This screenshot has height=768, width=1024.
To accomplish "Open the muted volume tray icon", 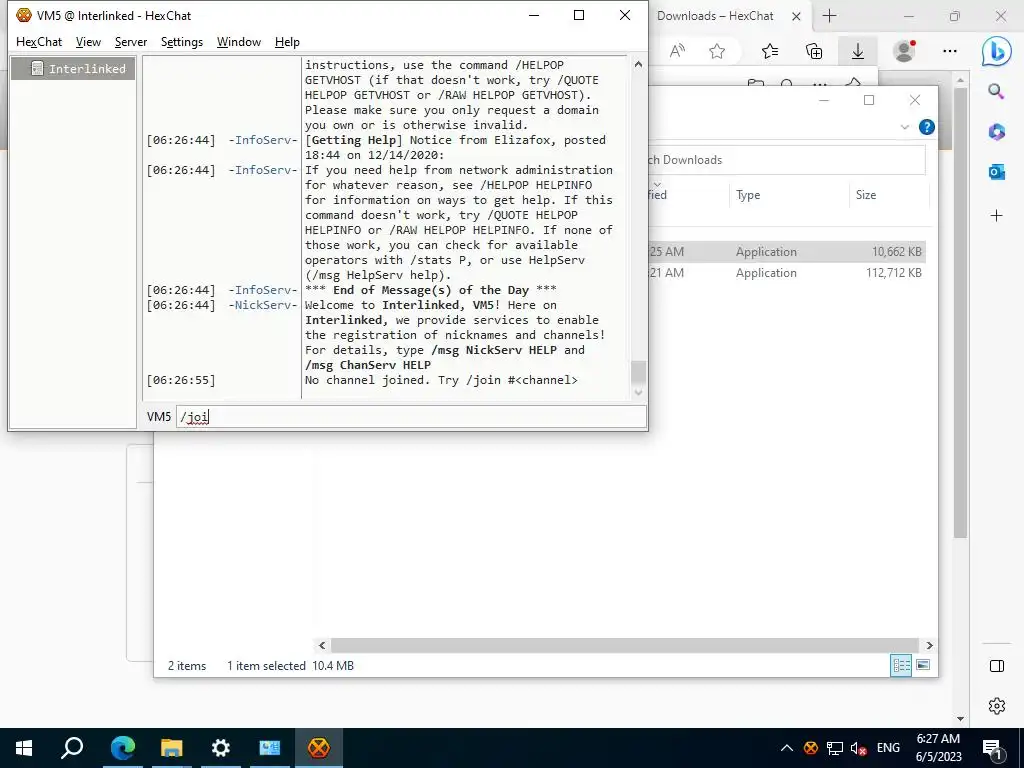I will pyautogui.click(x=859, y=748).
